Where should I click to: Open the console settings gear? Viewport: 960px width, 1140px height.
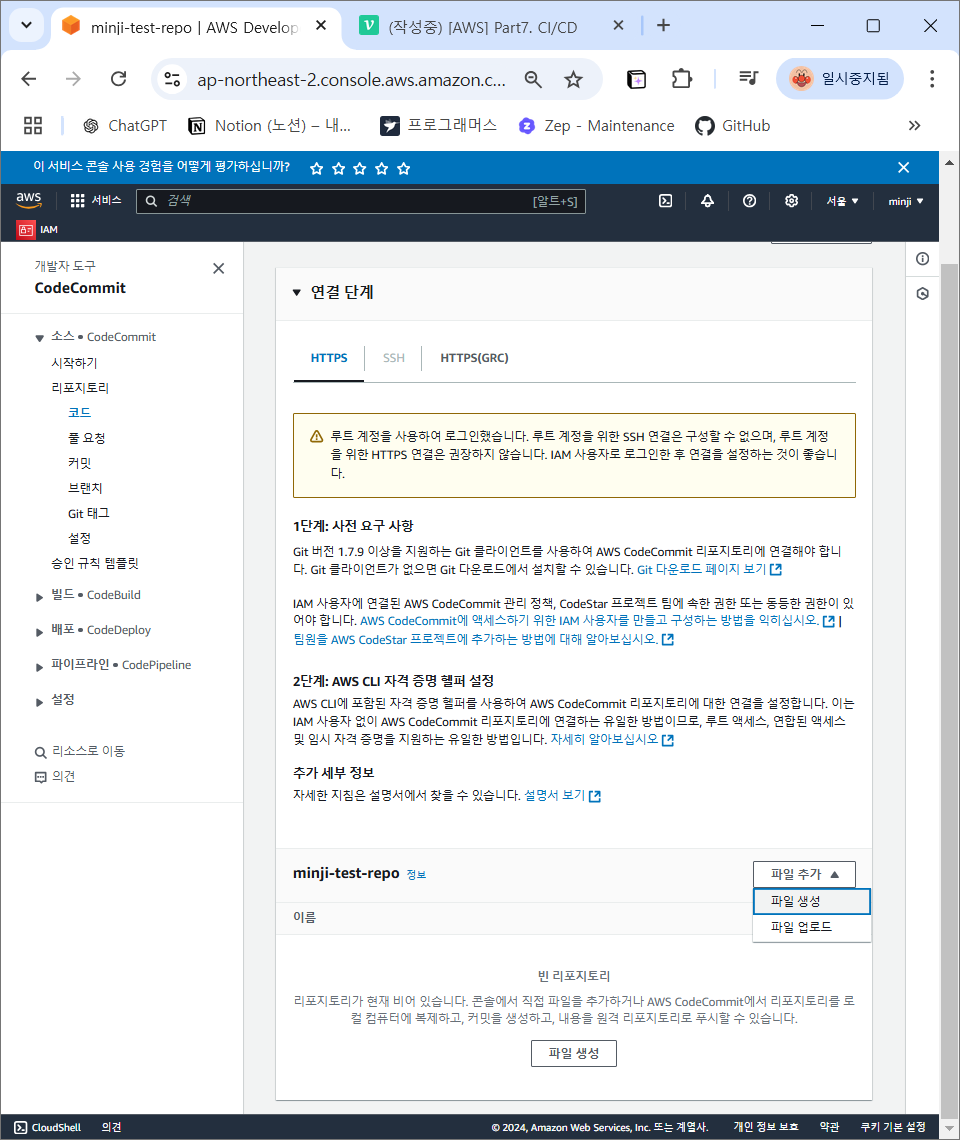point(791,201)
